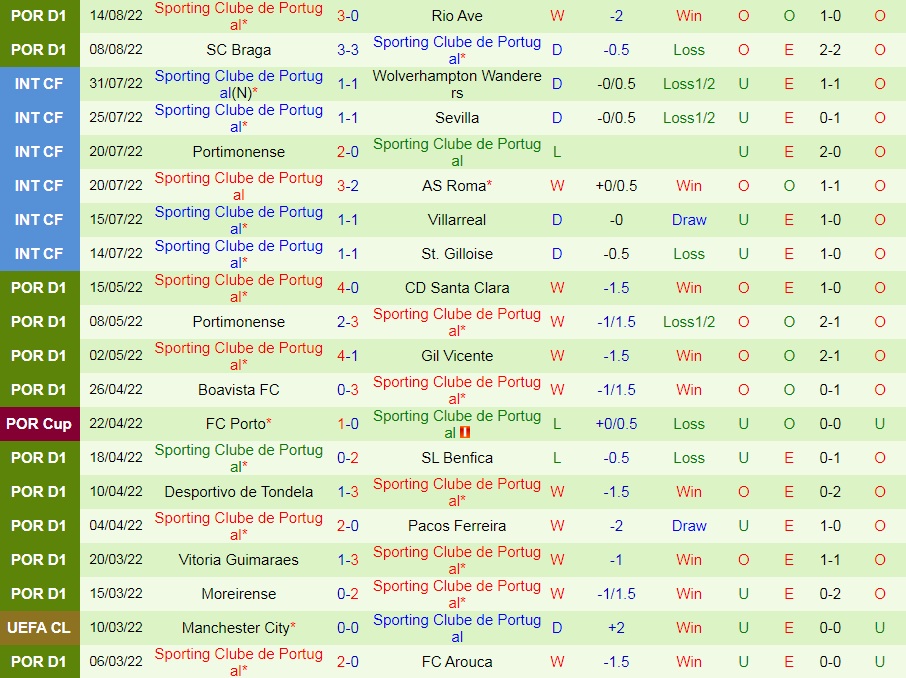Click half-time 0-0 in FC Porto row
This screenshot has width=906, height=678.
(x=830, y=424)
